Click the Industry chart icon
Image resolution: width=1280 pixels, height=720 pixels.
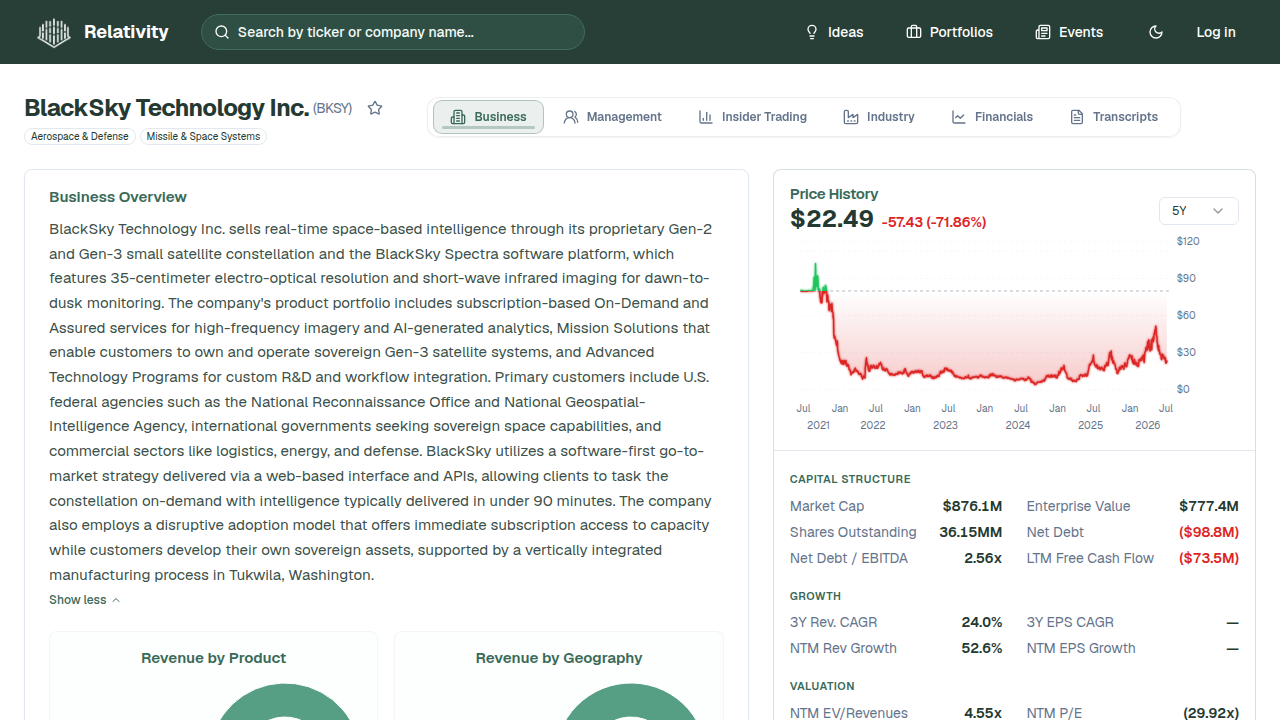(851, 117)
